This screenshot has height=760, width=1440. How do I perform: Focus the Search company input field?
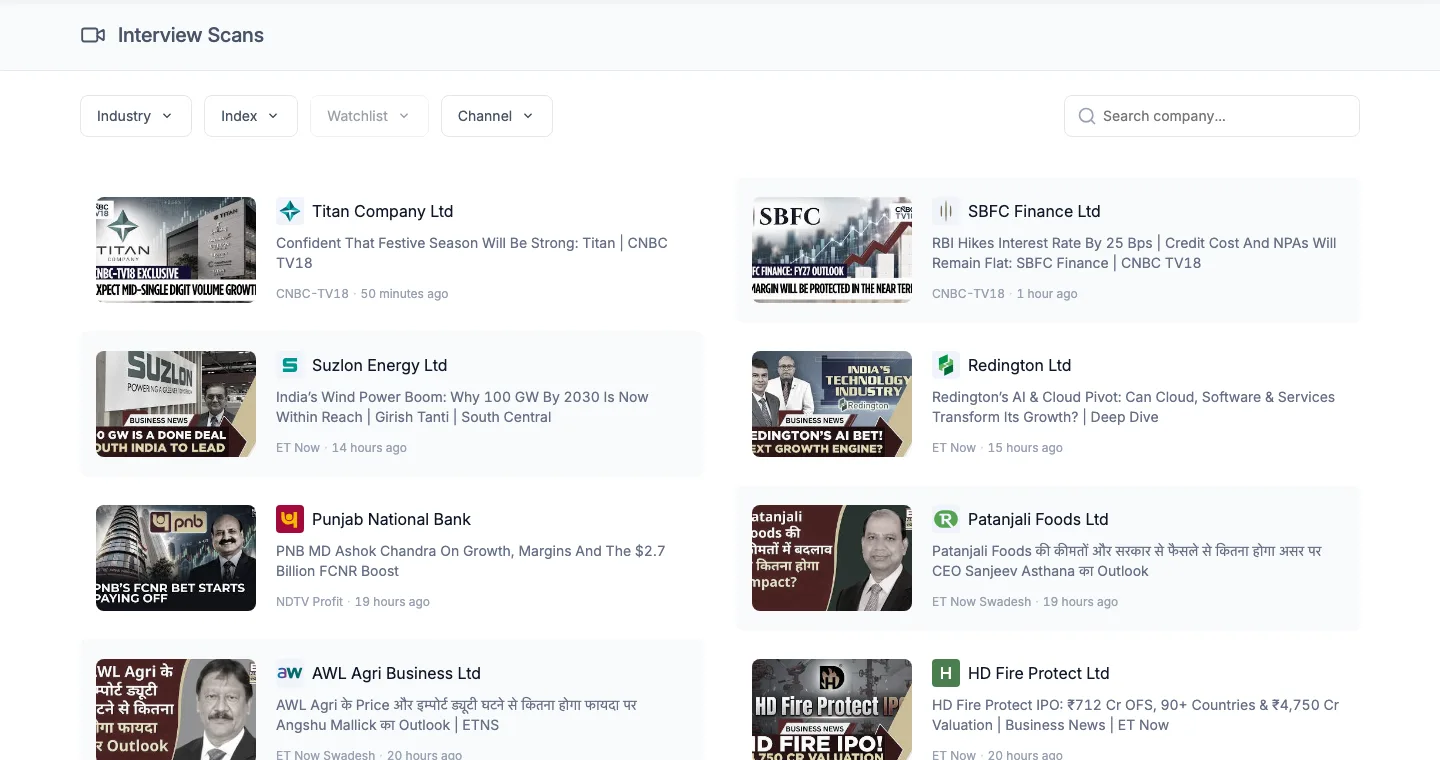[x=1212, y=116]
